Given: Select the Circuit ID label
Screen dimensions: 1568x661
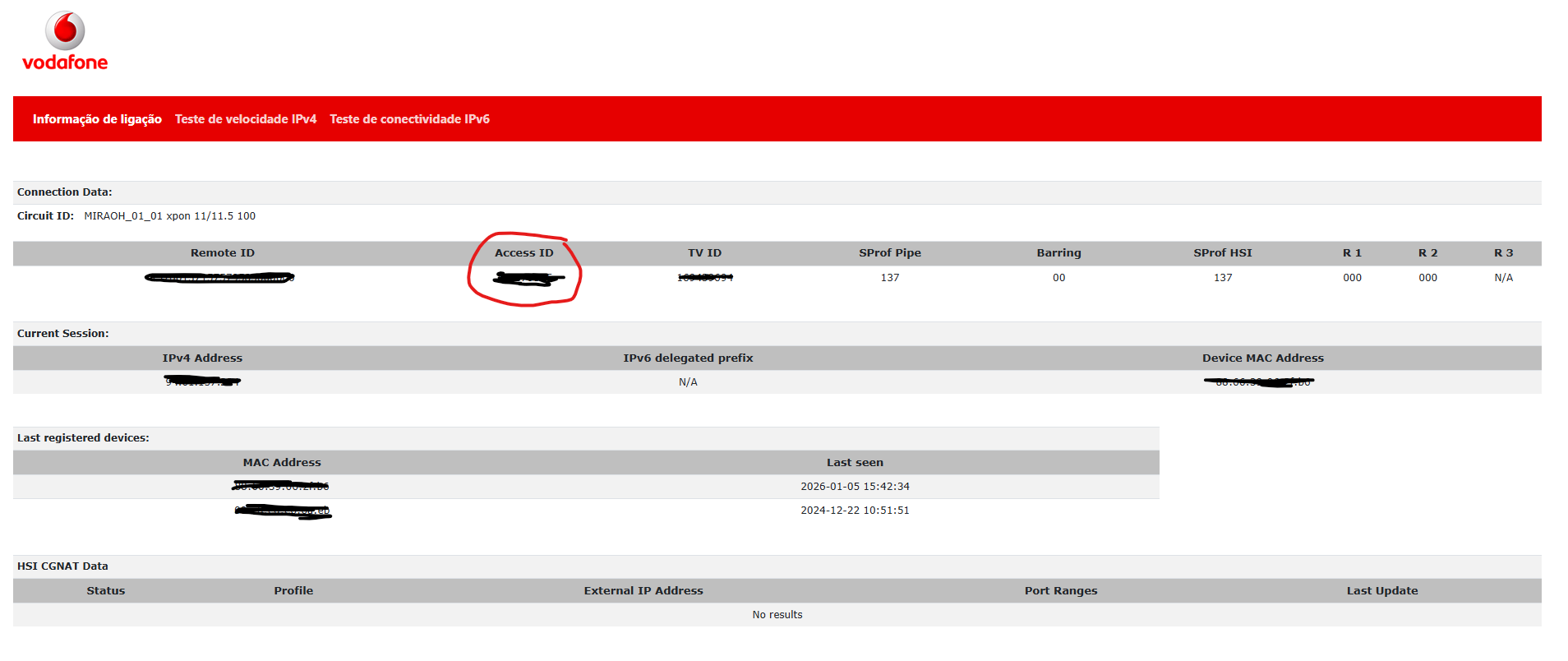Looking at the screenshot, I should pyautogui.click(x=45, y=216).
